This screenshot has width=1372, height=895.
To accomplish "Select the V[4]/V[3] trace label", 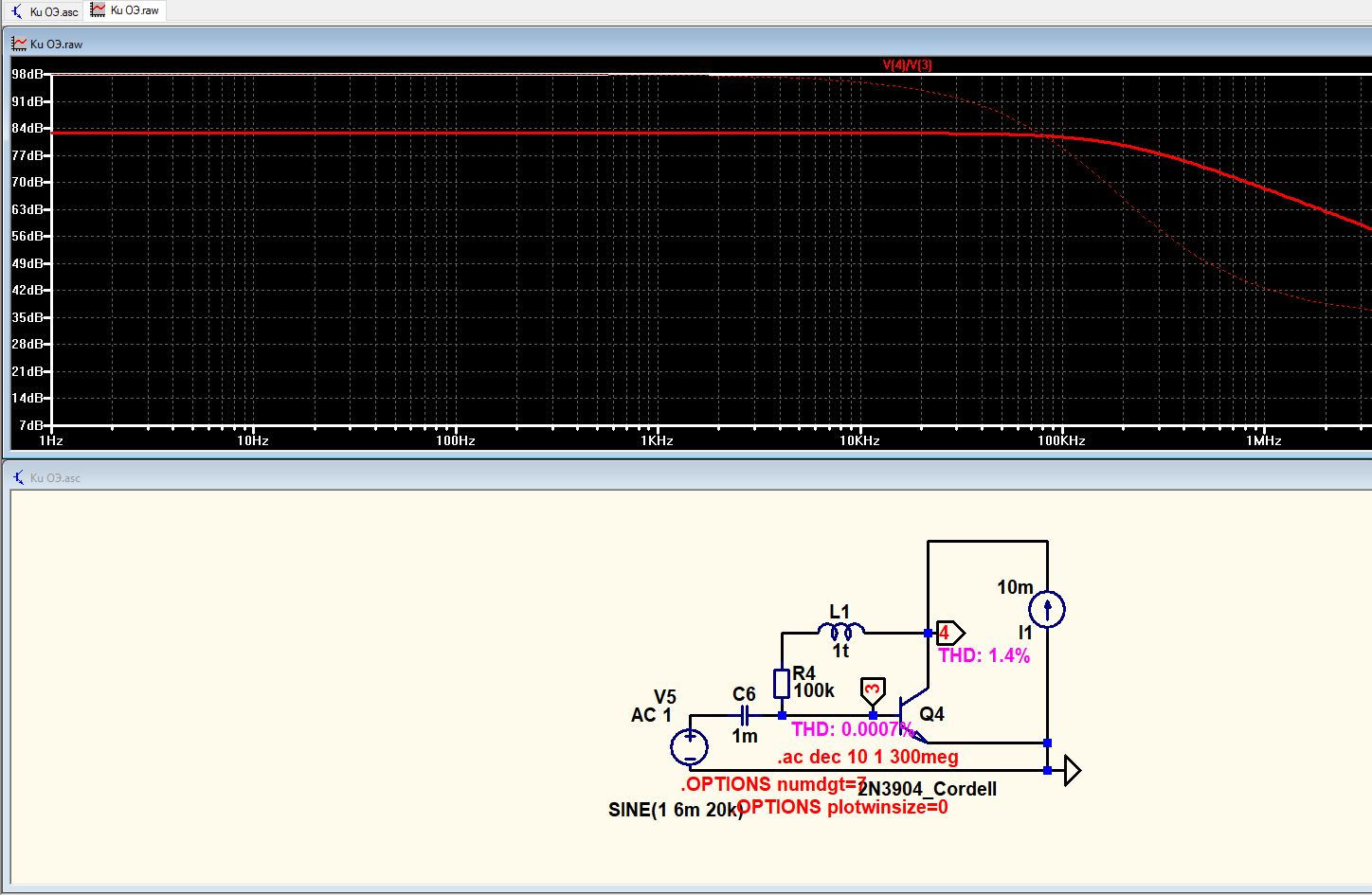I will coord(907,64).
